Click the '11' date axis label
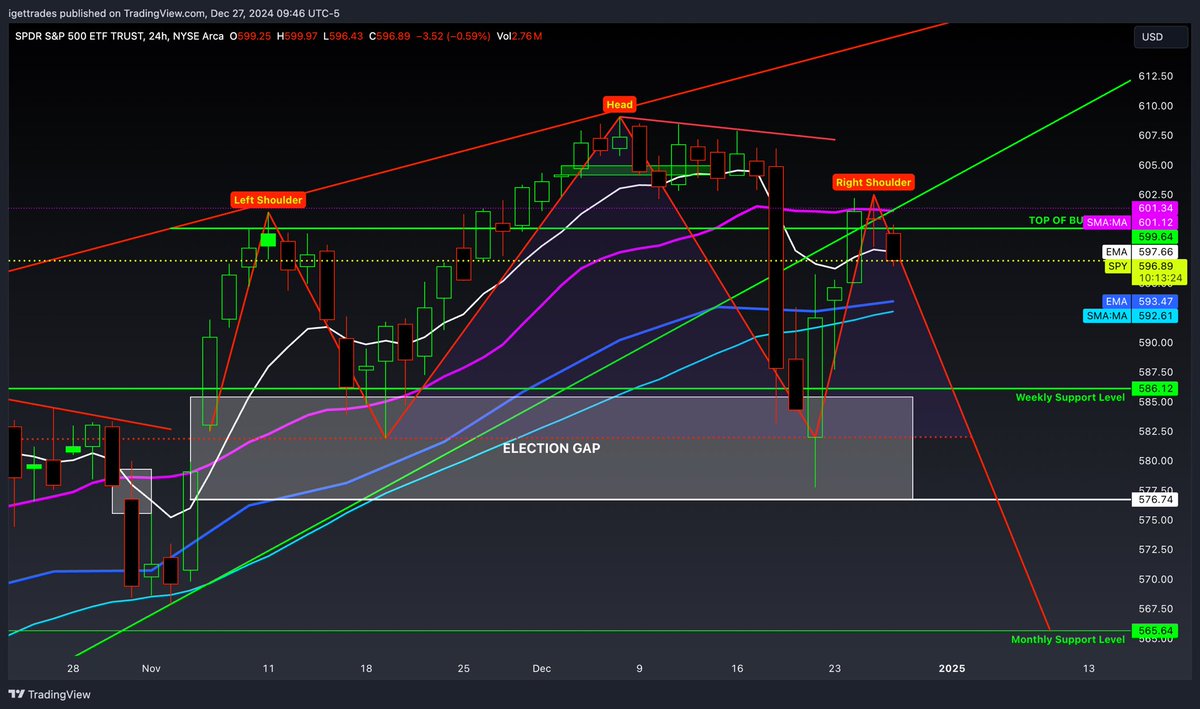Viewport: 1200px width, 709px height. (268, 667)
